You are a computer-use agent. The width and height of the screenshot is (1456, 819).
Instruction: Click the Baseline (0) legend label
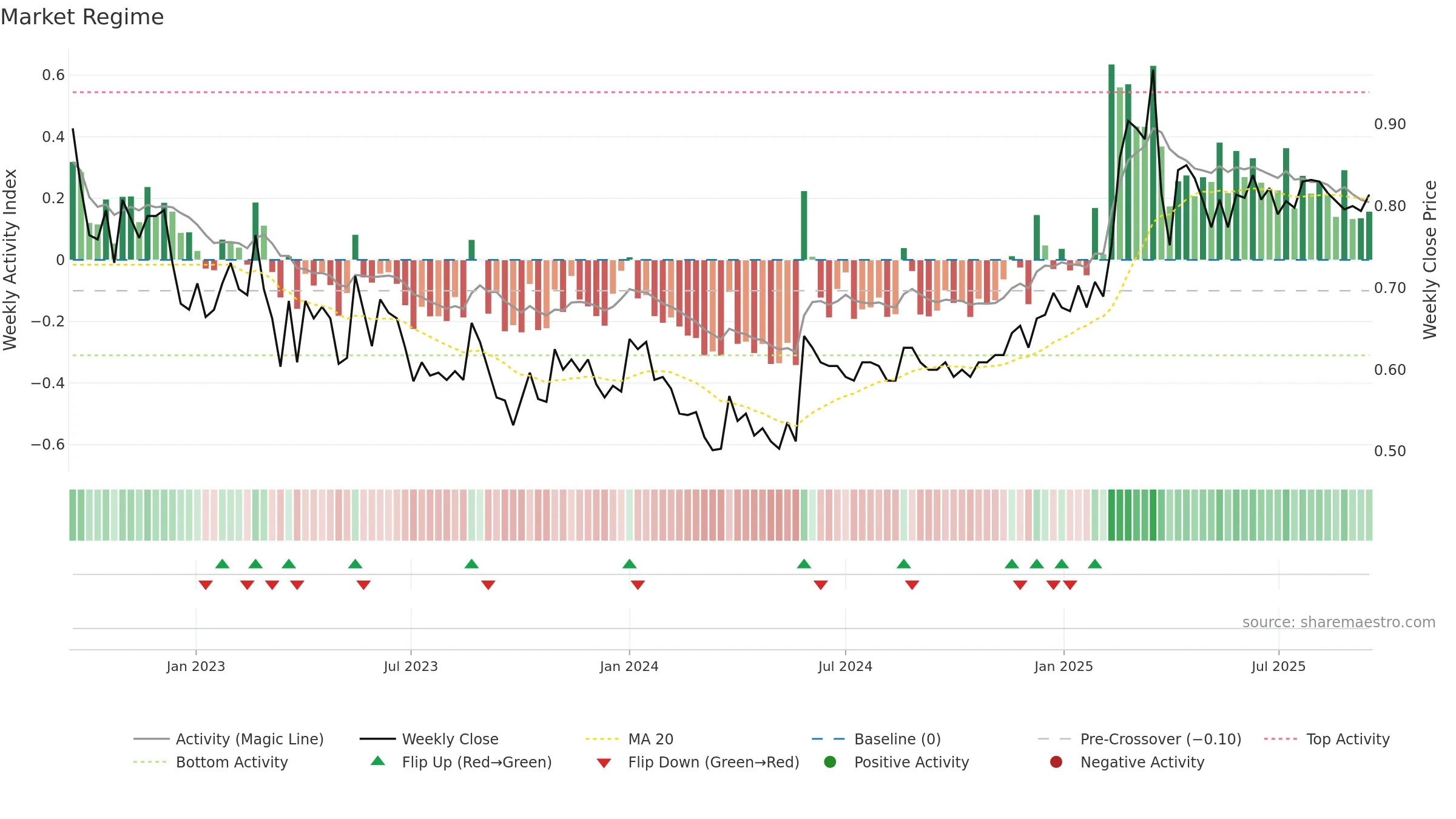pyautogui.click(x=897, y=739)
